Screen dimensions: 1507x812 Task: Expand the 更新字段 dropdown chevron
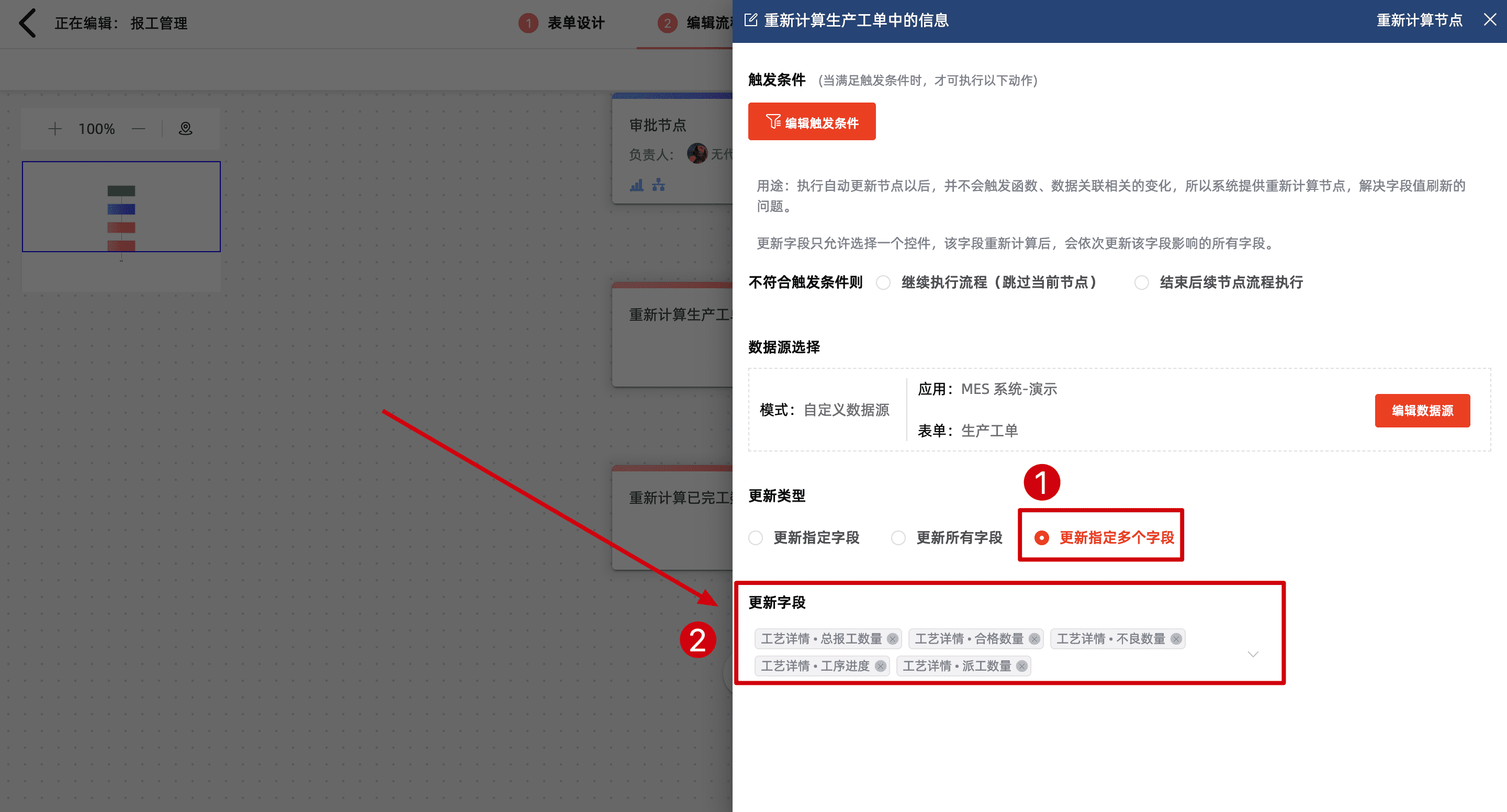point(1253,654)
